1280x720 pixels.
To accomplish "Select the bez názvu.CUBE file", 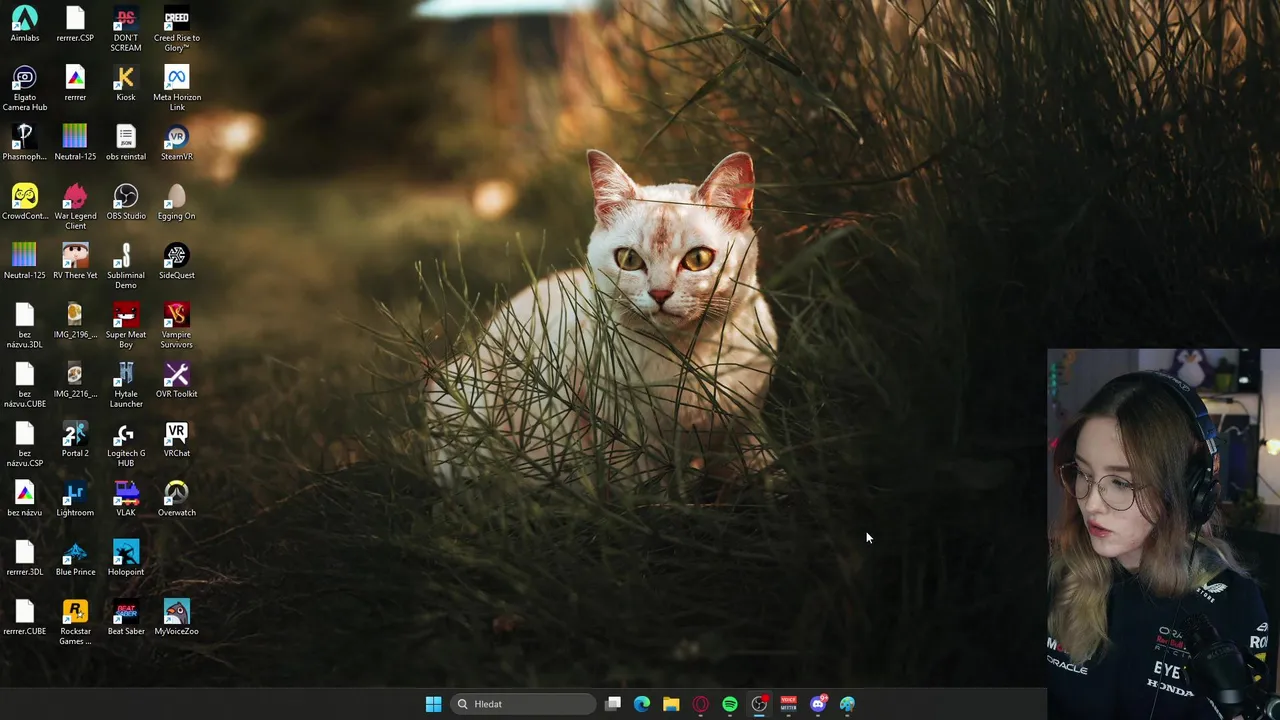I will point(25,385).
